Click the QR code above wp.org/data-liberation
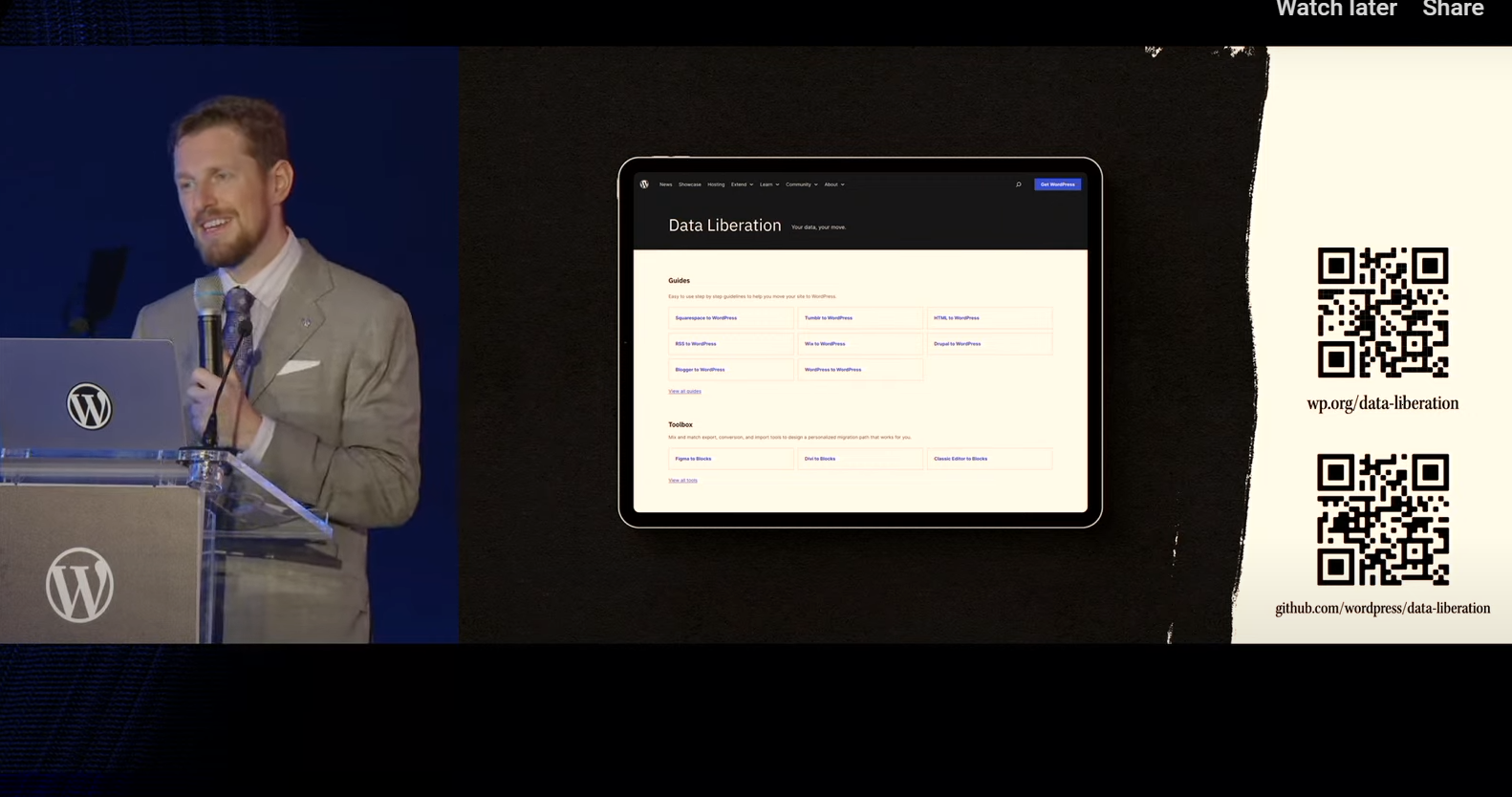 [x=1383, y=312]
